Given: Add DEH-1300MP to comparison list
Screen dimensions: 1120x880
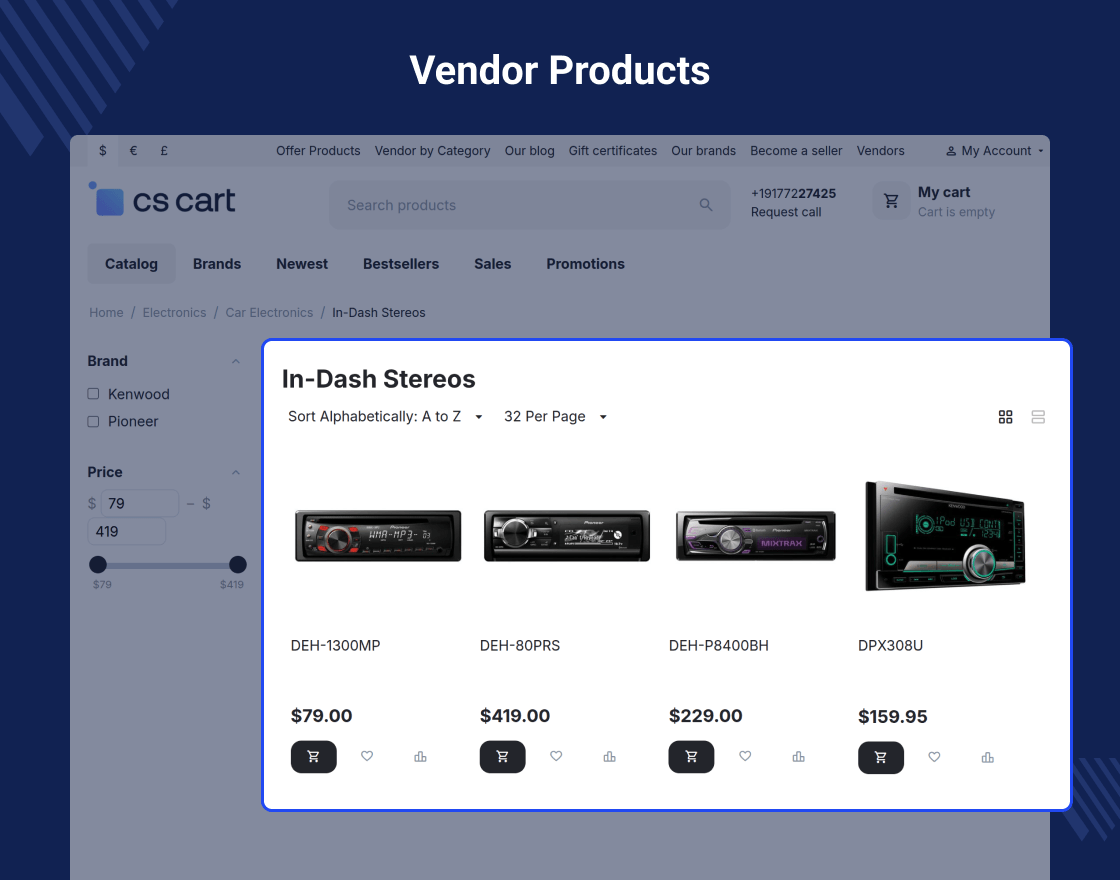Looking at the screenshot, I should [420, 756].
